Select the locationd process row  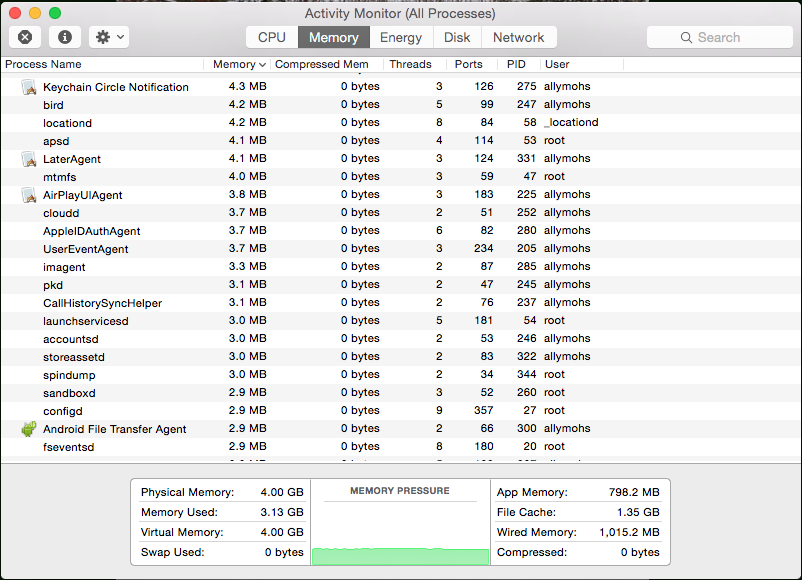pos(401,123)
